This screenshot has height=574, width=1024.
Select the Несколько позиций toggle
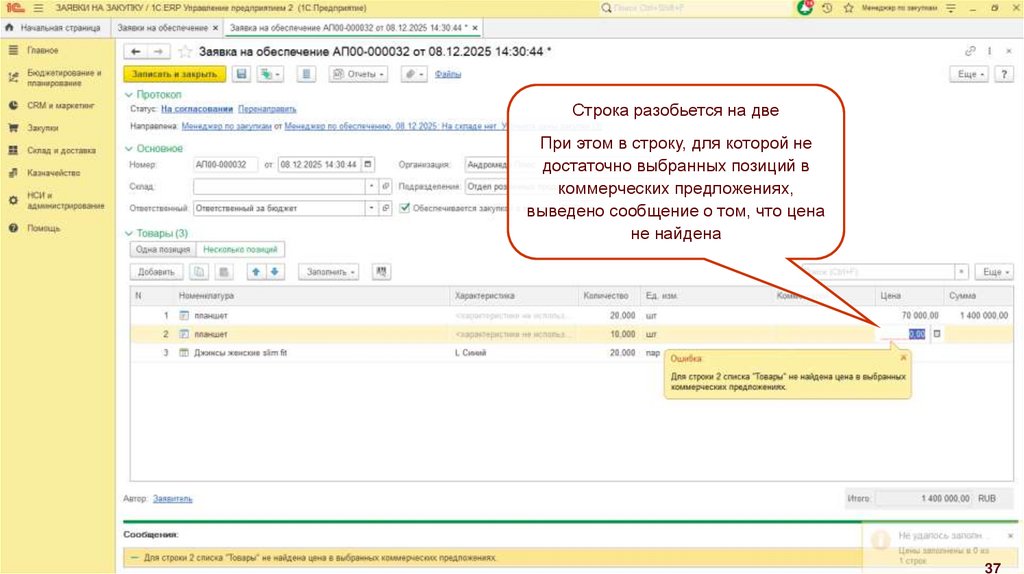point(240,249)
